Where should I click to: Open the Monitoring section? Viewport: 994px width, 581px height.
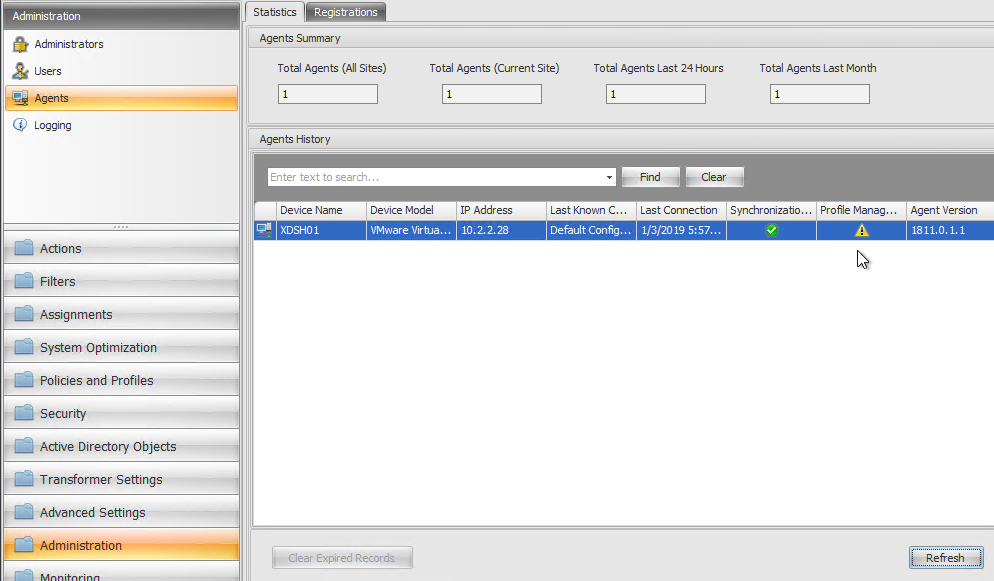coord(122,573)
